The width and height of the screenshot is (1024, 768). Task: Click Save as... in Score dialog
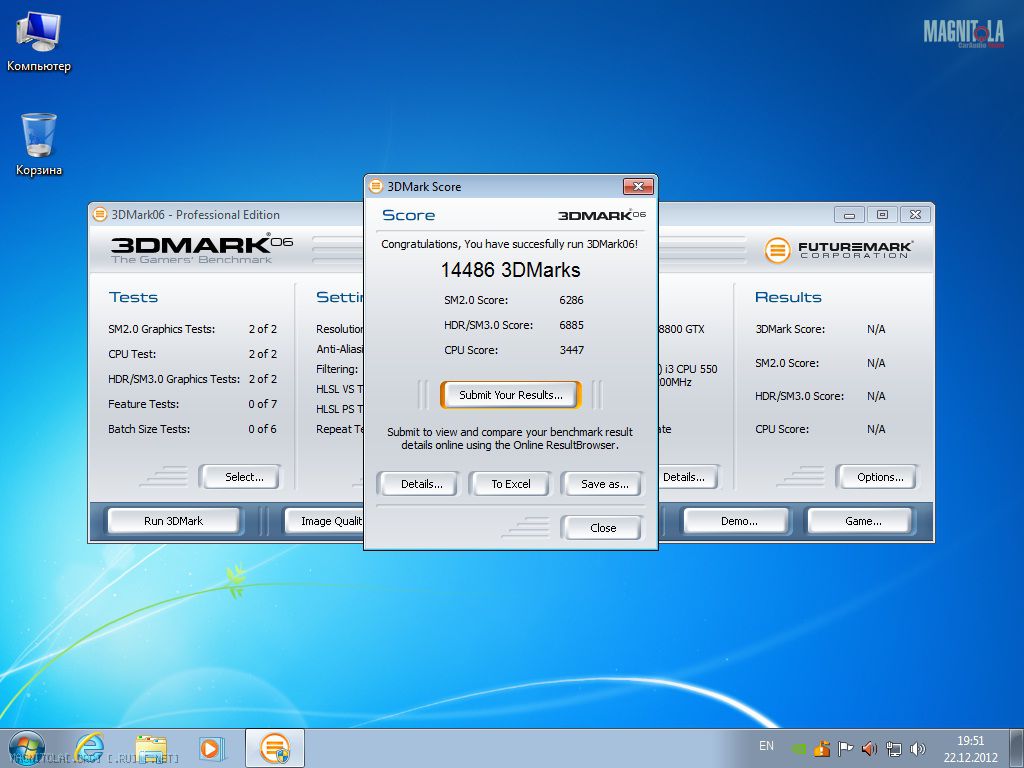click(x=604, y=484)
